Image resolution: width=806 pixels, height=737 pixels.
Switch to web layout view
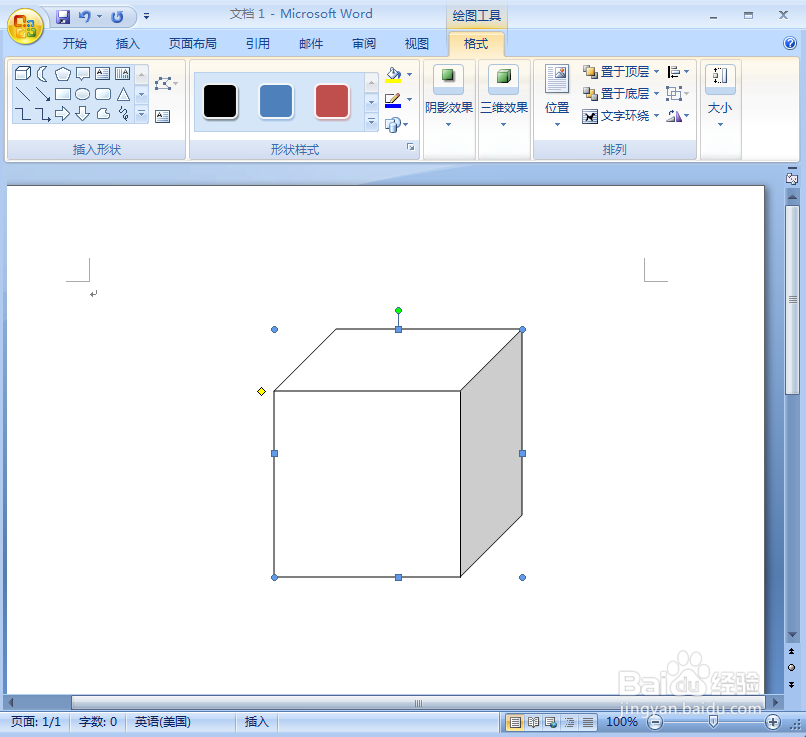click(x=551, y=722)
